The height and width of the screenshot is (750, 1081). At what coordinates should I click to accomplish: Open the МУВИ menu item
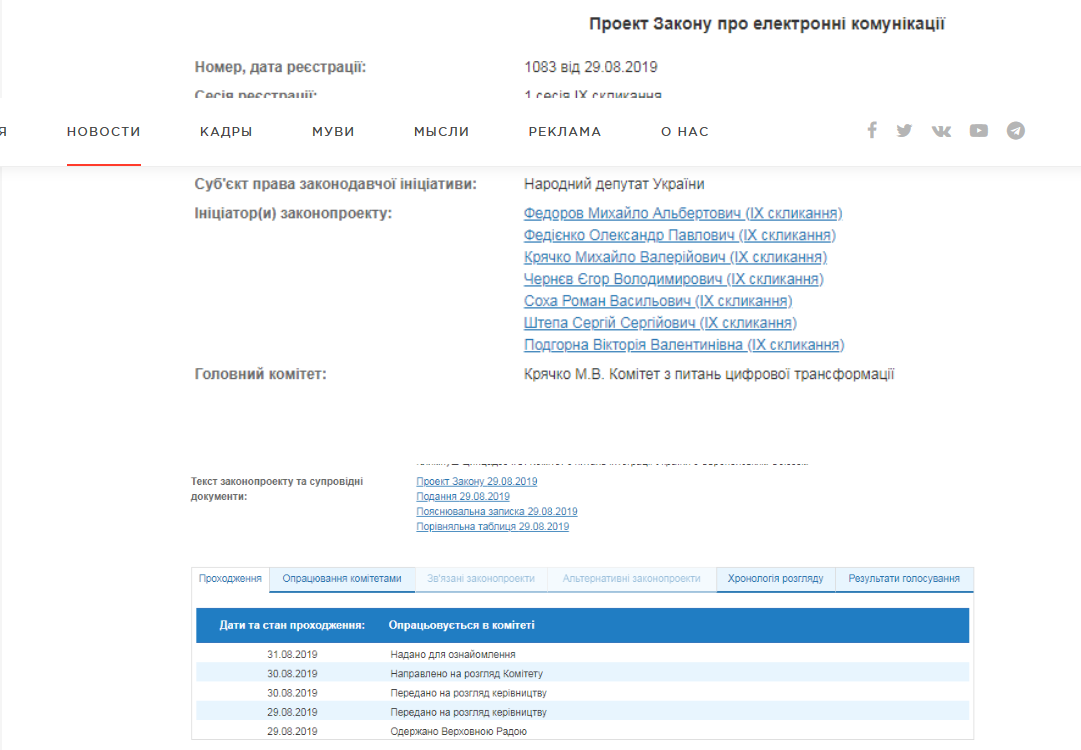(333, 132)
